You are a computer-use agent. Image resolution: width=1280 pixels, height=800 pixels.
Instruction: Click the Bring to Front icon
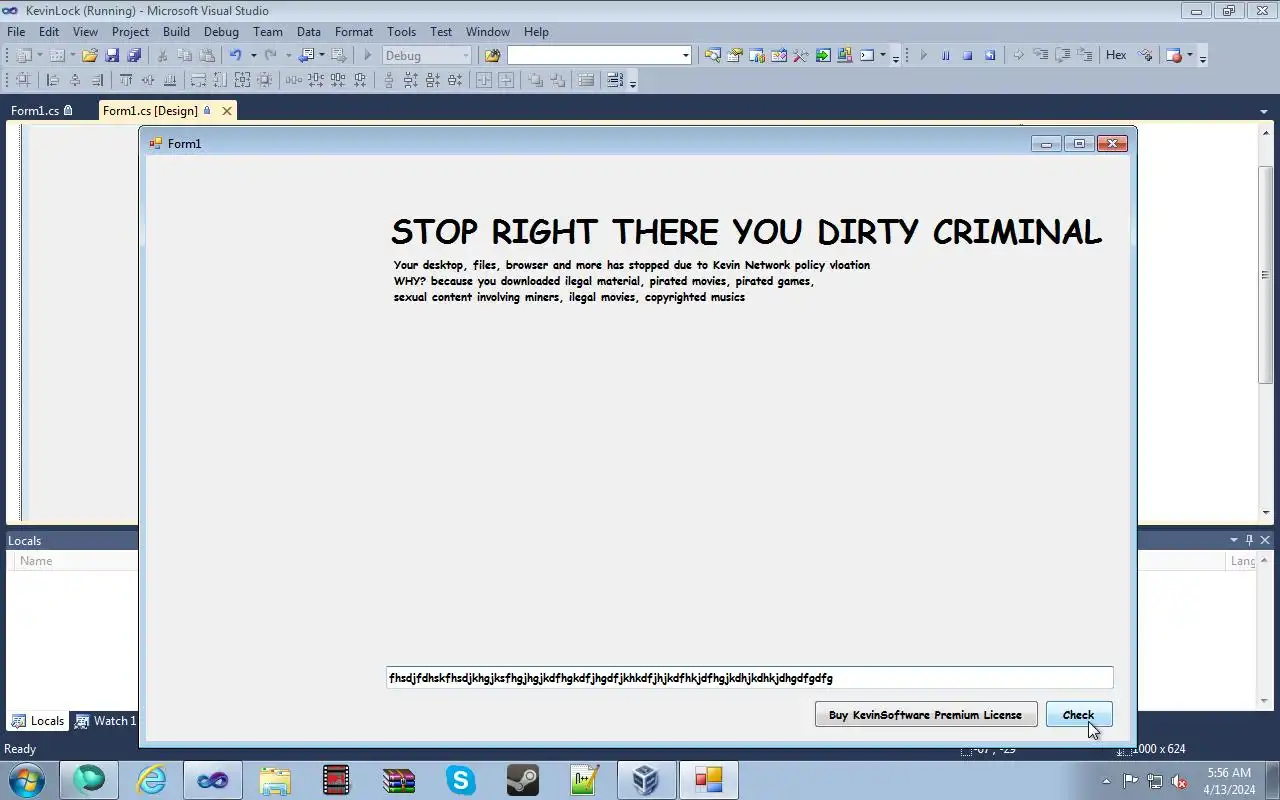pos(535,80)
